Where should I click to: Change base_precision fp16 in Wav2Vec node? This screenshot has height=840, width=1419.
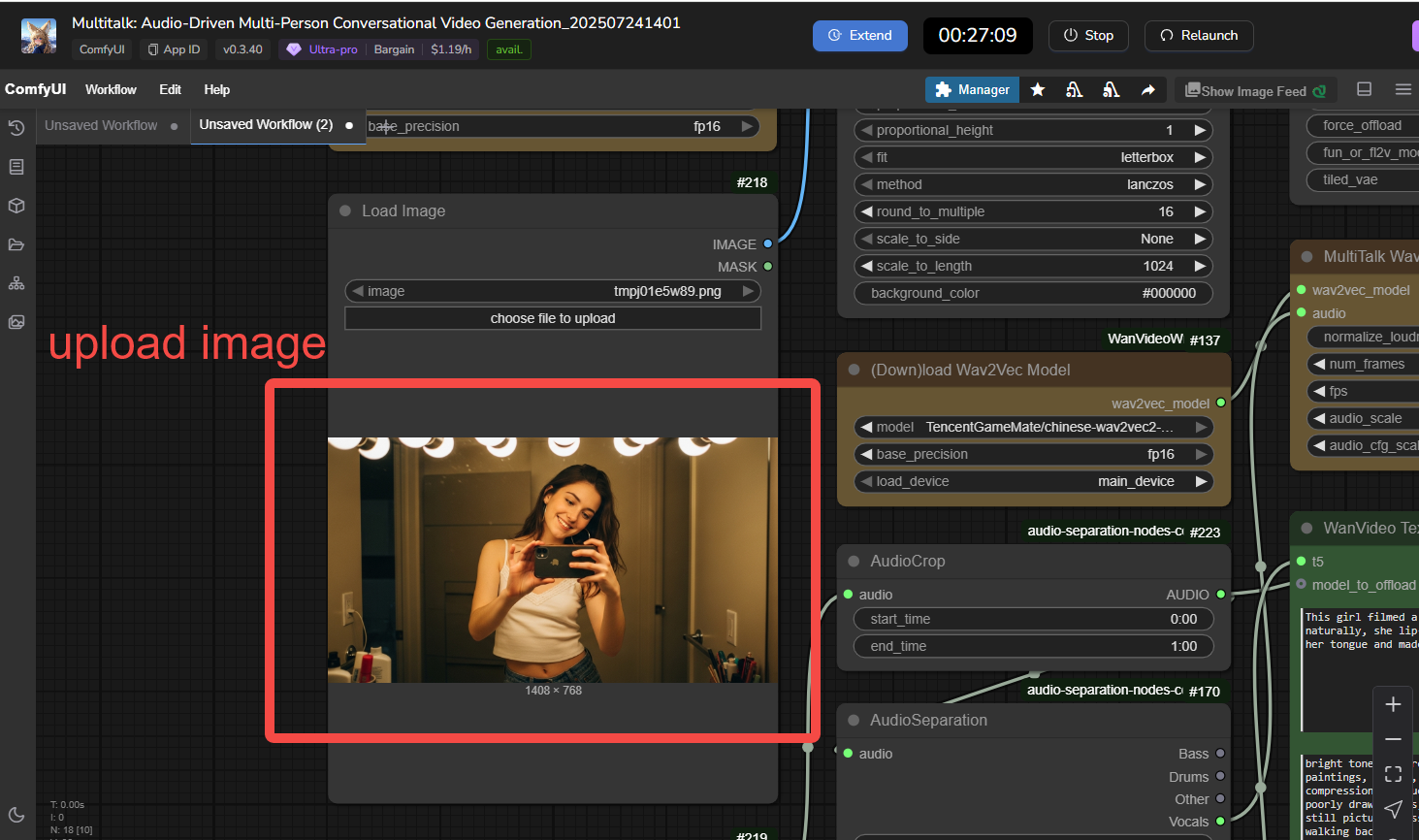coord(1034,454)
